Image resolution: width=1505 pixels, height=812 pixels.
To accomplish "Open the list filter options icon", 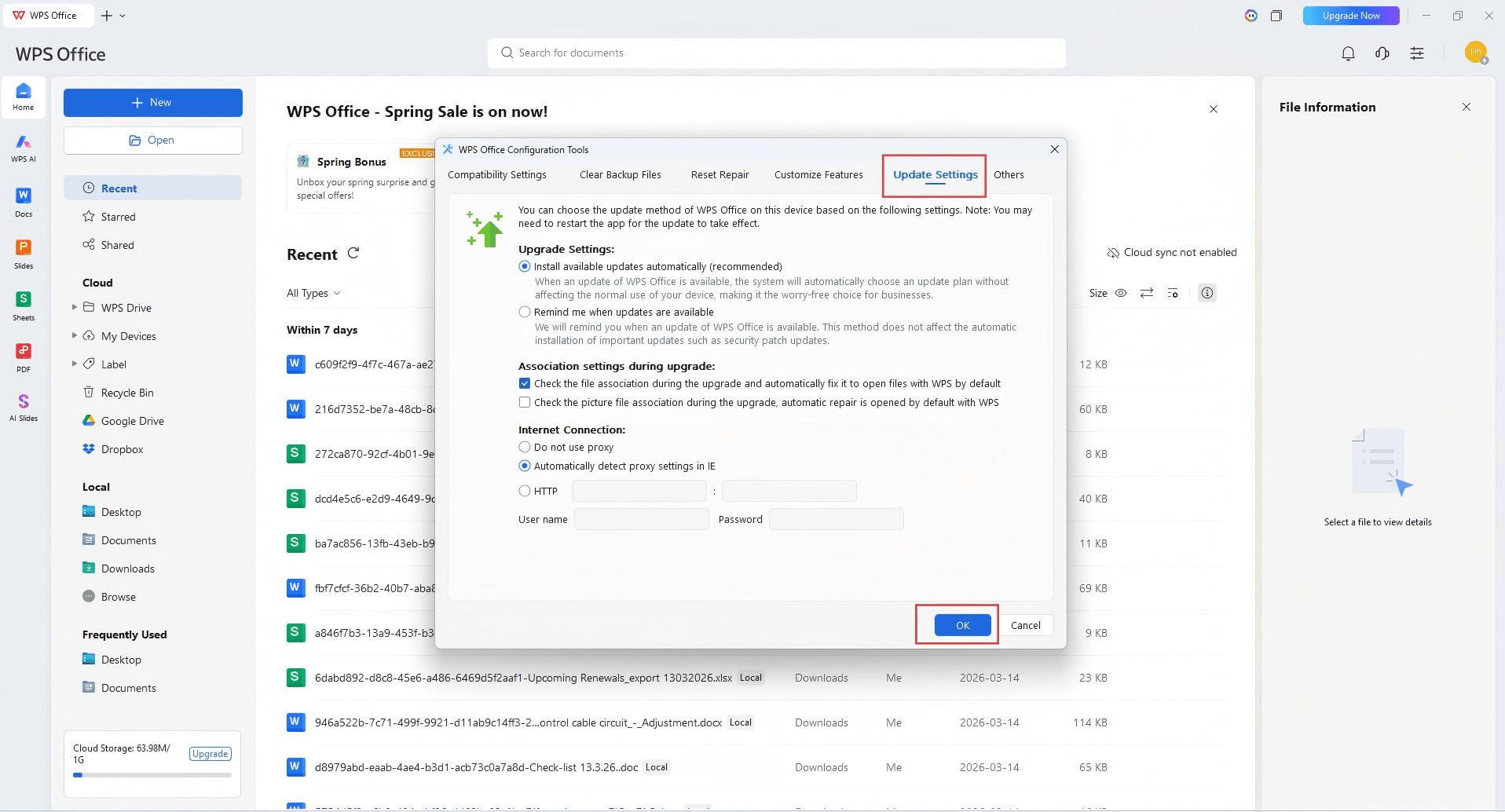I will coord(1173,293).
